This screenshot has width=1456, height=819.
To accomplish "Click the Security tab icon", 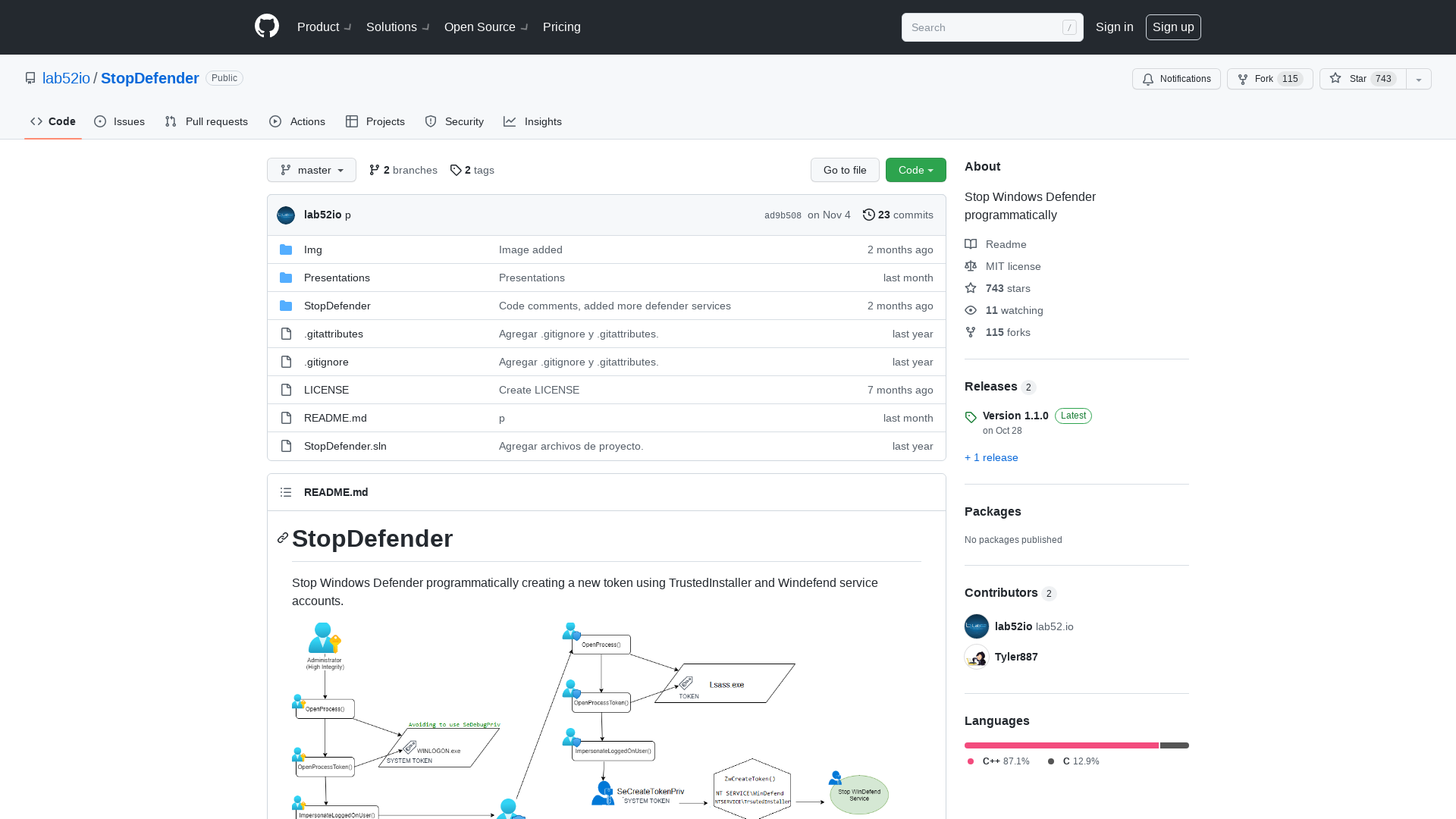I will (x=431, y=121).
